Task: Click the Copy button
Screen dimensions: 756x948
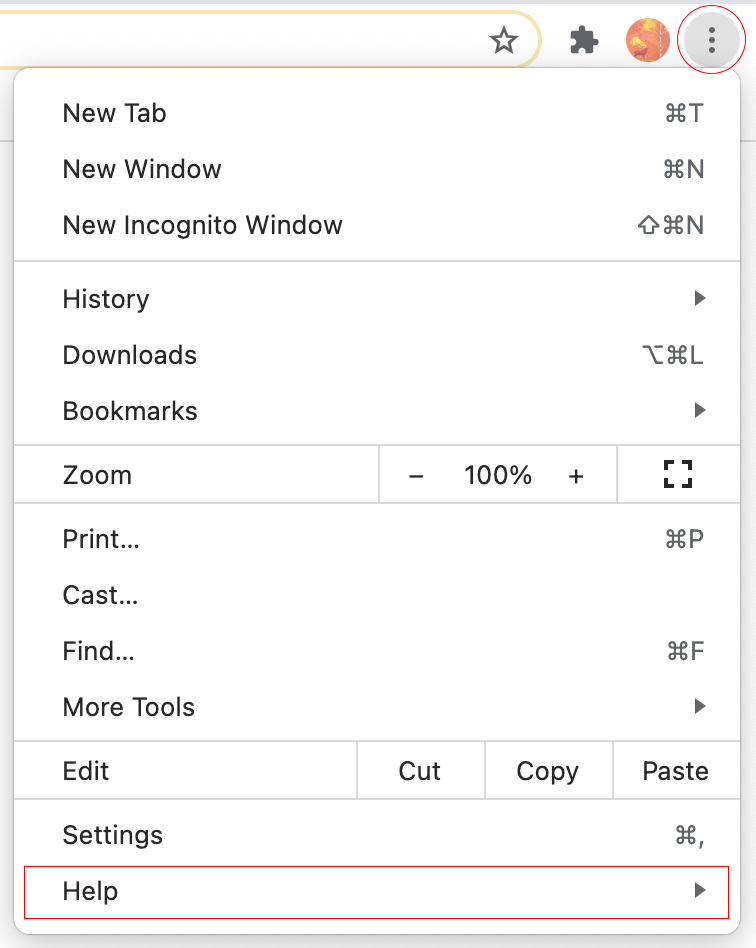Action: 548,770
